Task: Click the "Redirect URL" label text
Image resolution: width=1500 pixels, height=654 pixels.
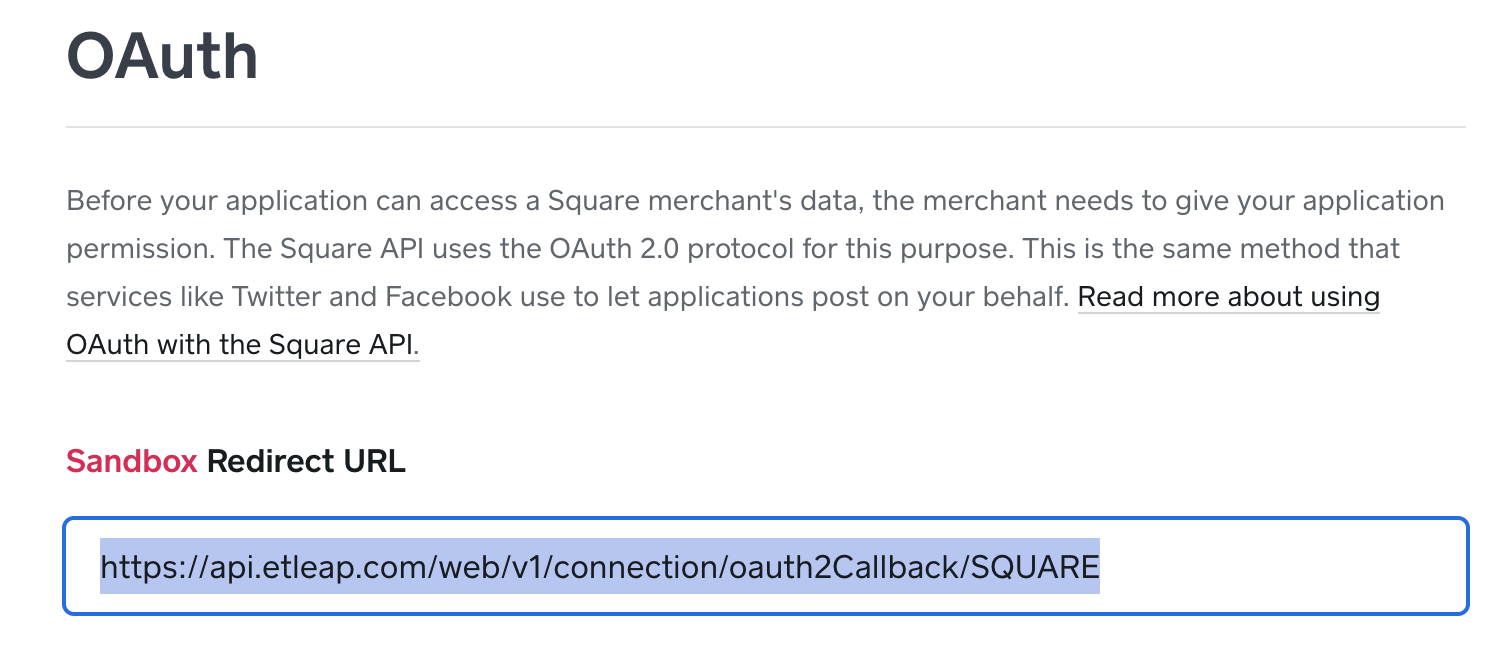Action: (306, 461)
